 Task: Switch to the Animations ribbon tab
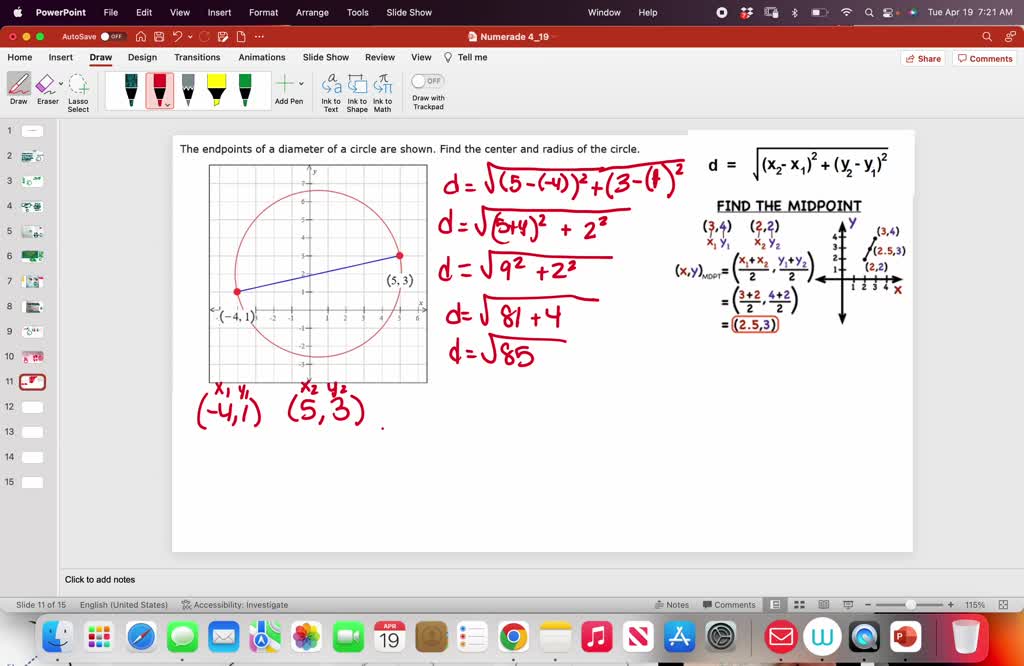click(x=261, y=57)
